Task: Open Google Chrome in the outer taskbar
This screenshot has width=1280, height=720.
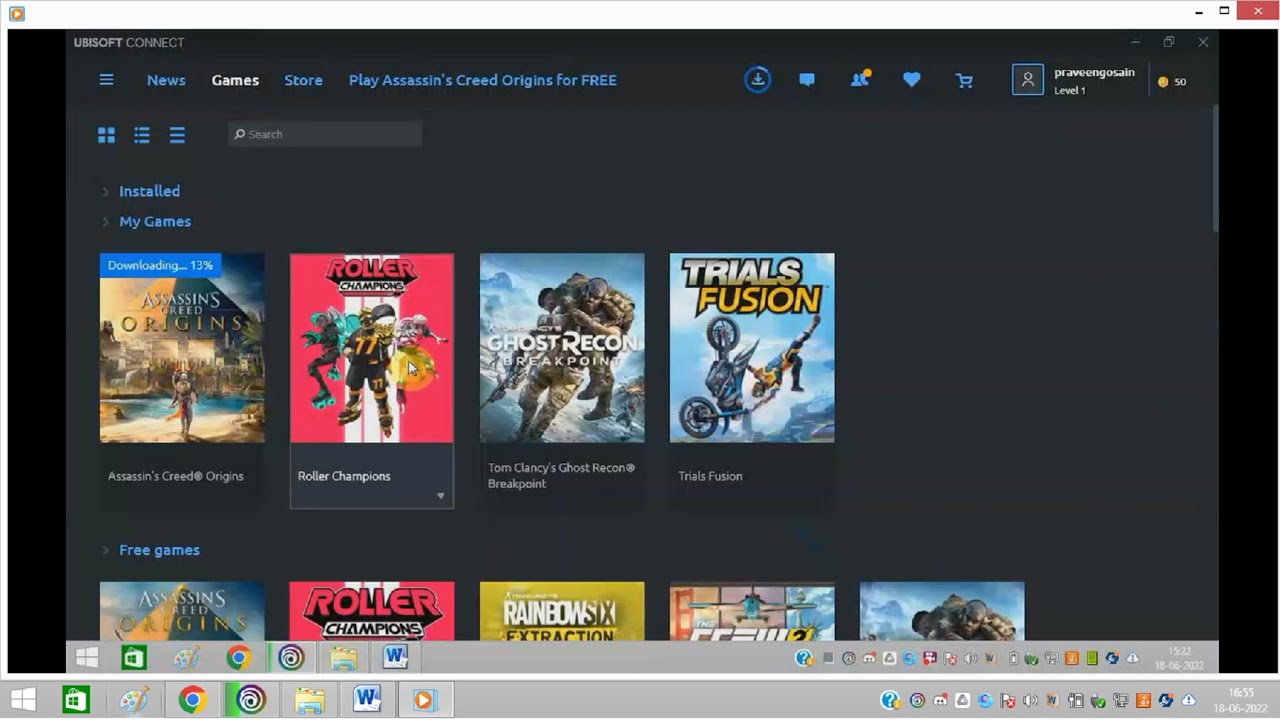Action: click(x=192, y=700)
